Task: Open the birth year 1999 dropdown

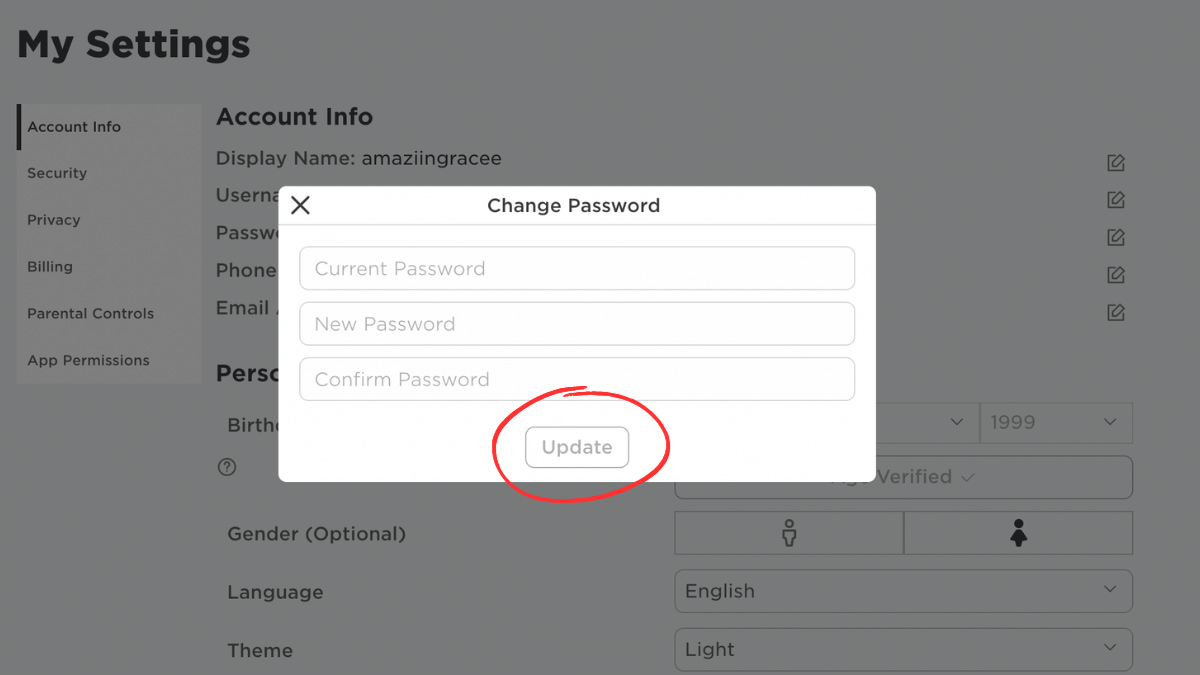Action: click(x=1056, y=422)
